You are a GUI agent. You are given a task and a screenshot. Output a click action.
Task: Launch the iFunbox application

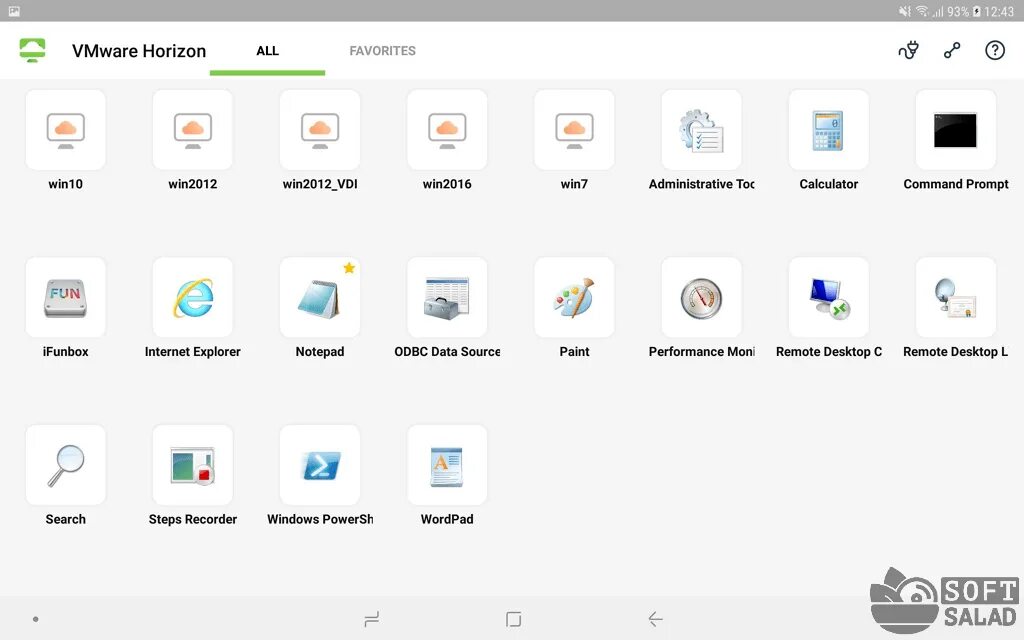pos(65,297)
